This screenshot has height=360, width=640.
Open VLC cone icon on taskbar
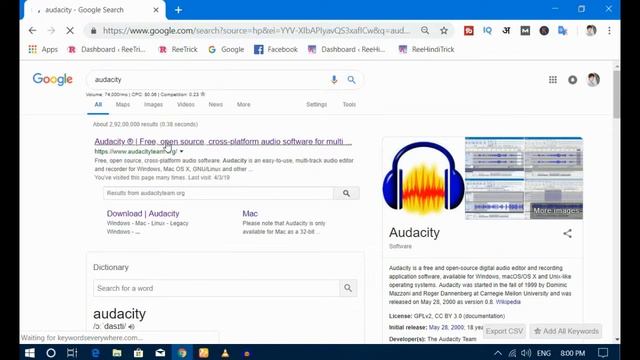(225, 353)
